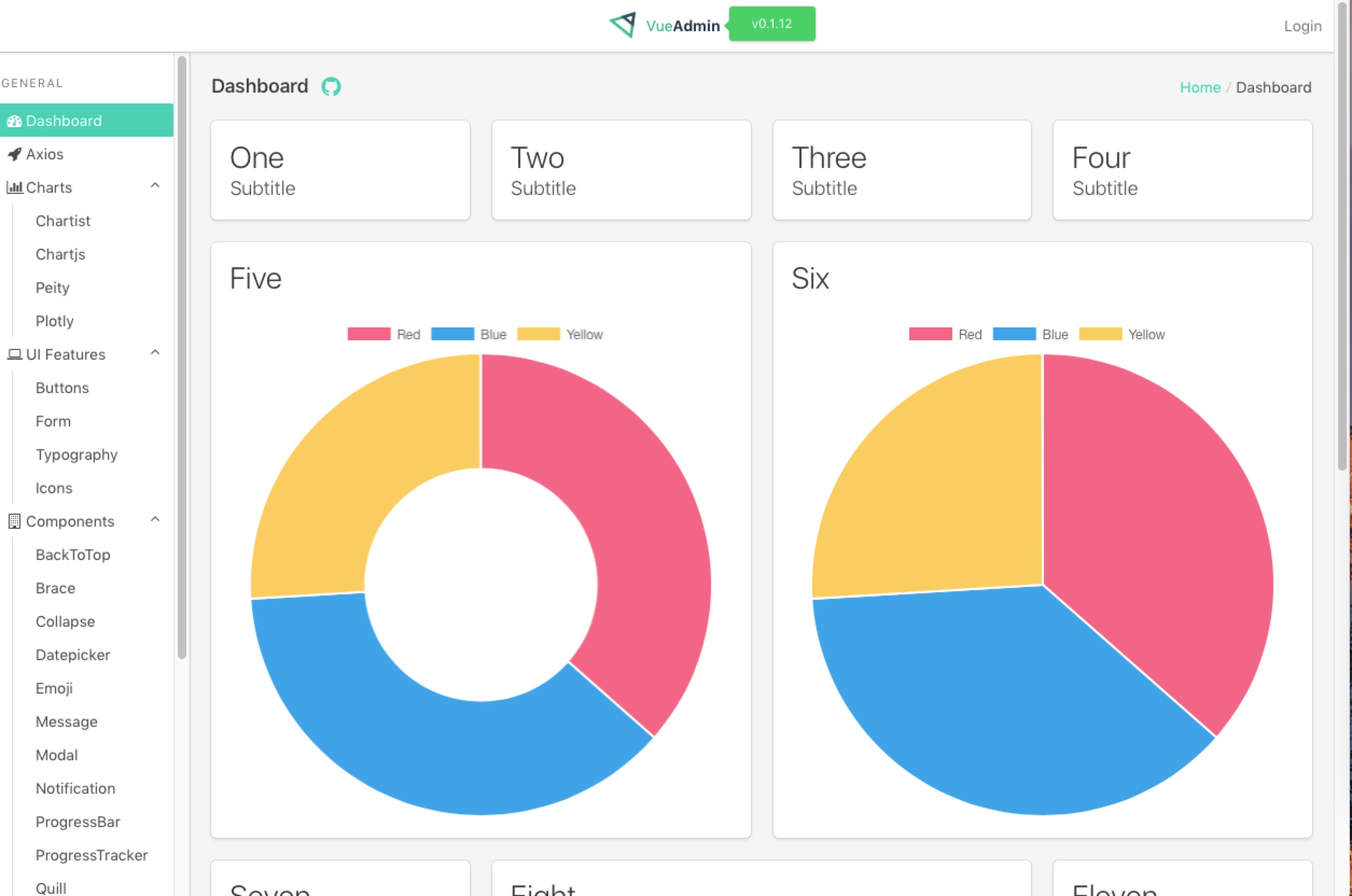Image resolution: width=1352 pixels, height=896 pixels.
Task: Click the Axios rocket icon
Action: (x=15, y=155)
